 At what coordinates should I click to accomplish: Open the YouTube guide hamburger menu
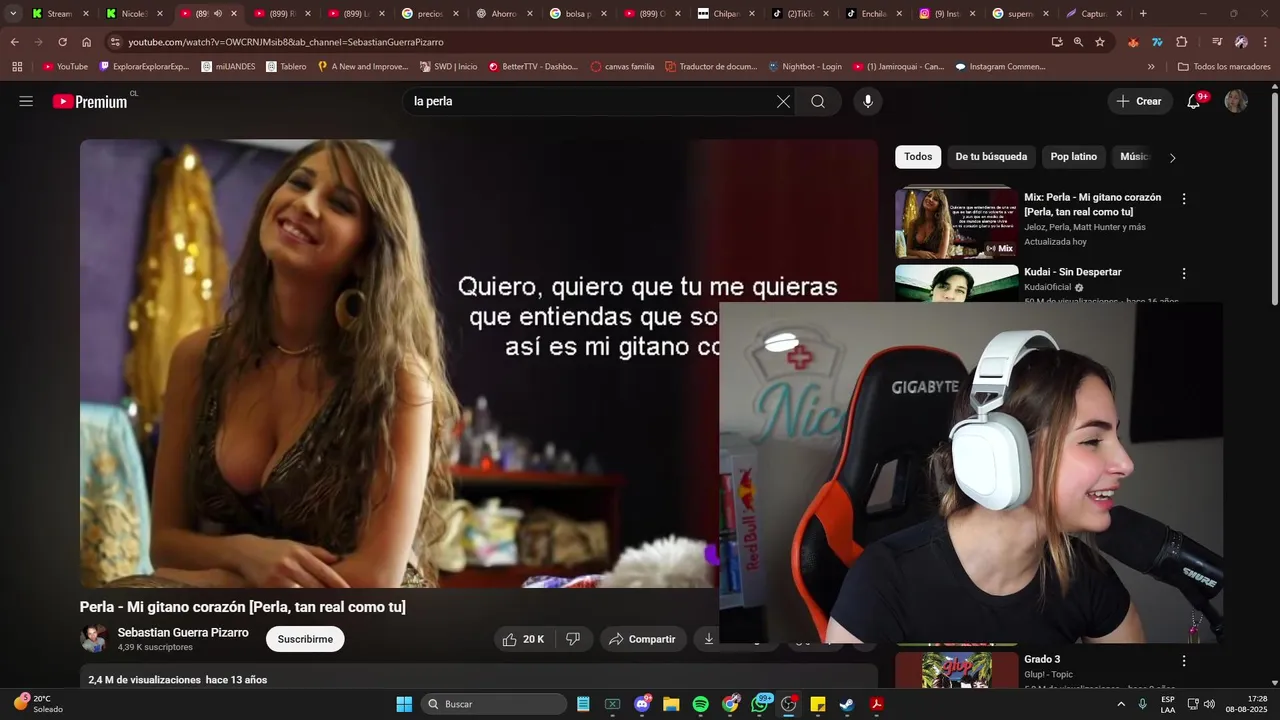pos(26,101)
